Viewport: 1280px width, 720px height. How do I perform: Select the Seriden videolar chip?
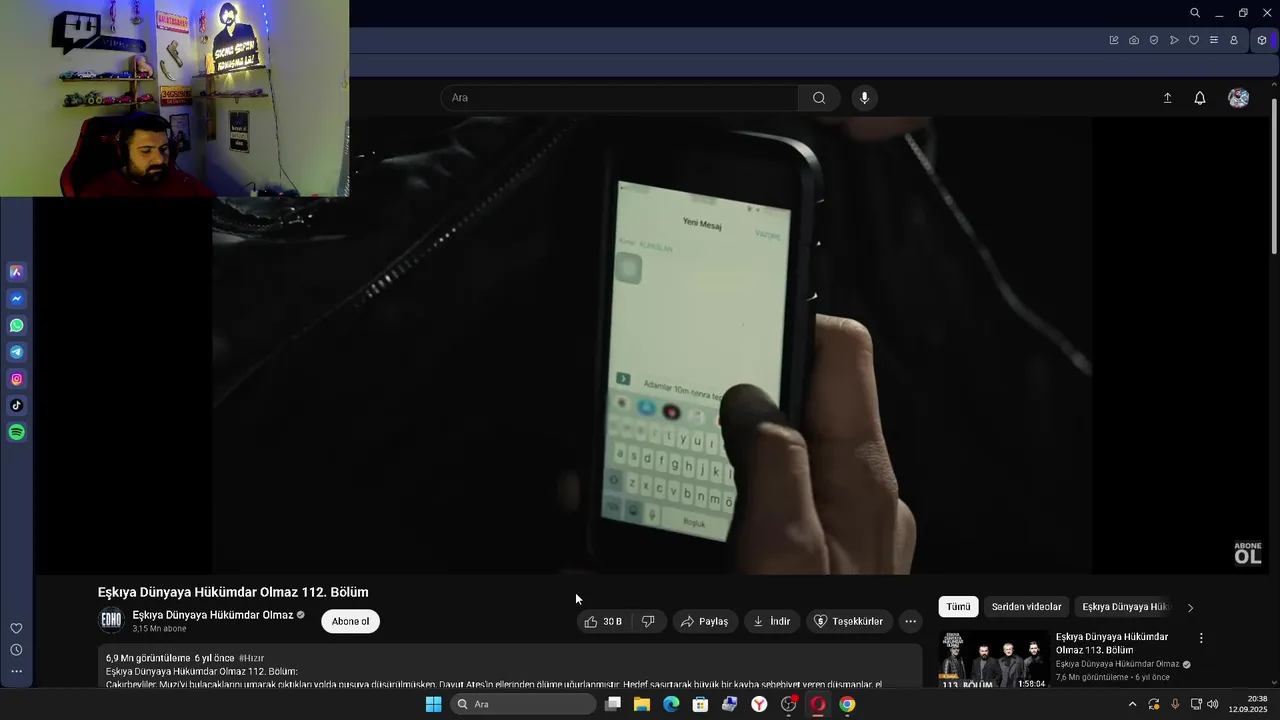1026,607
